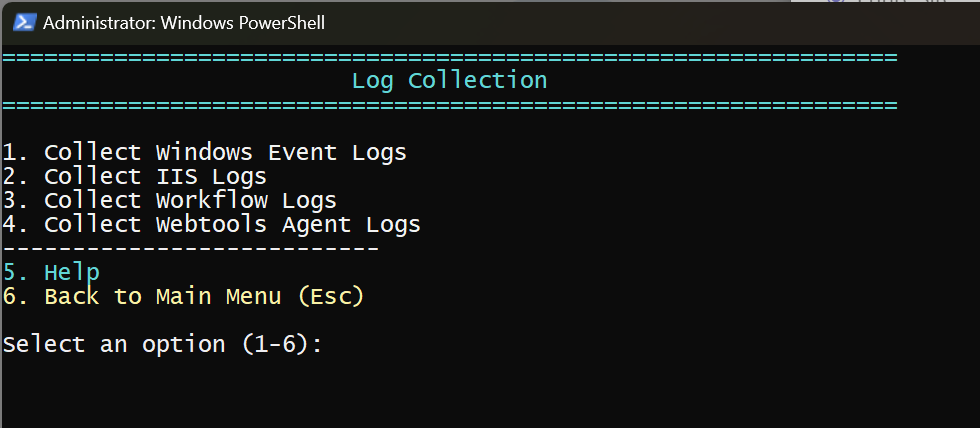Screen dimensions: 980x428
Task: Click the top equals-sign separator line
Action: 449,58
